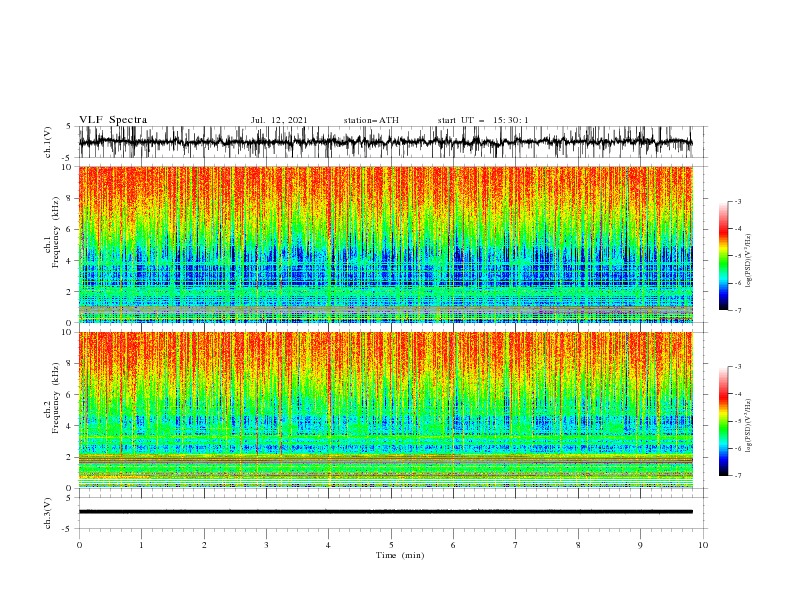This screenshot has height=612, width=792.
Task: Click time axis tick label "8"
Action: [x=578, y=545]
